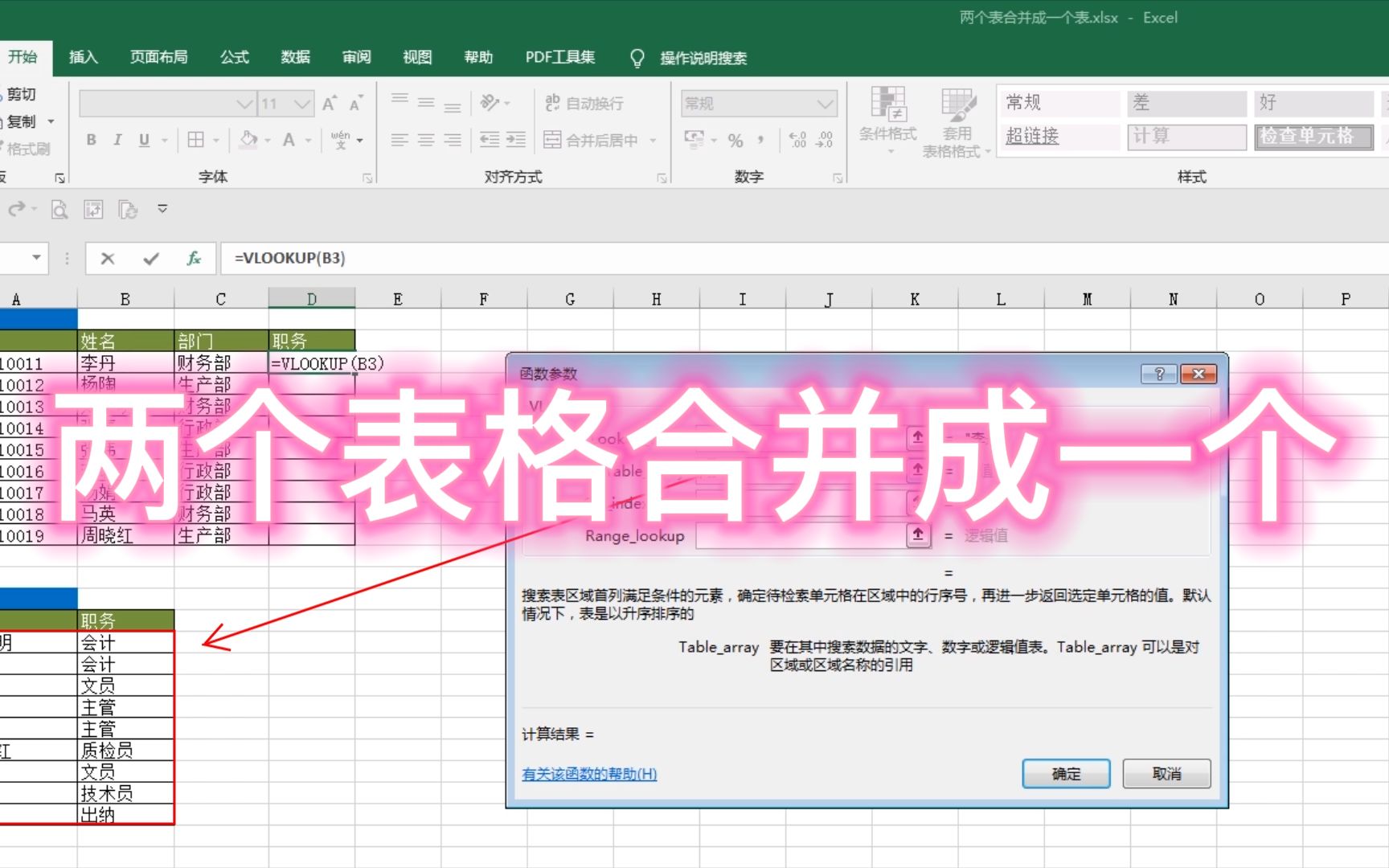Select the 差 cell style

(1186, 103)
